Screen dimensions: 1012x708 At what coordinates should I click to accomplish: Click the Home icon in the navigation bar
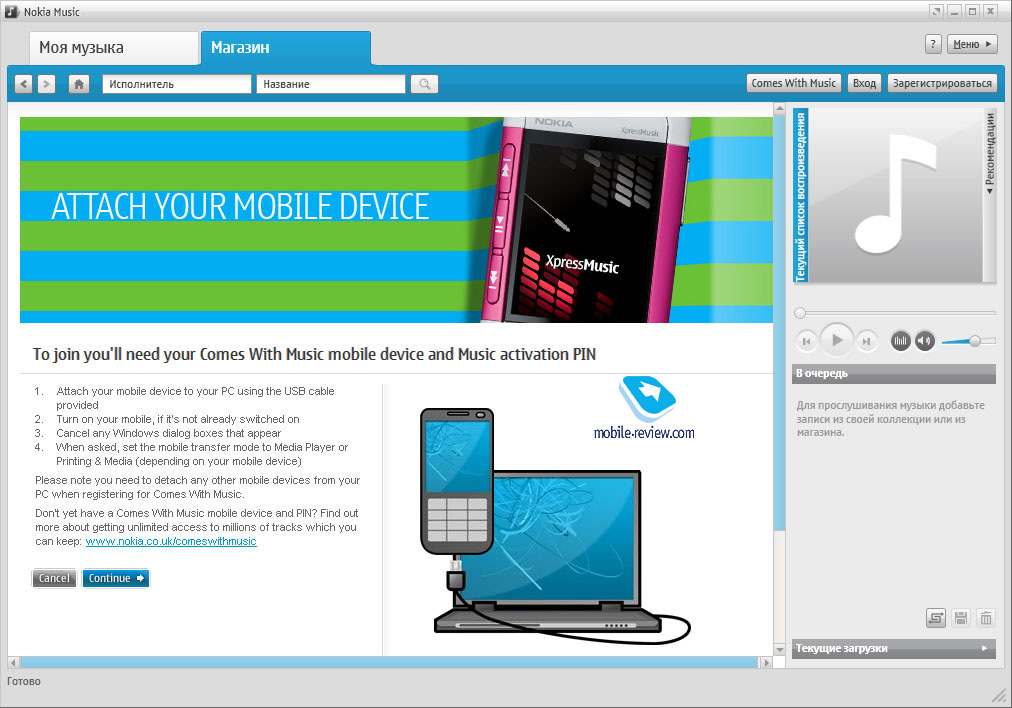pos(80,84)
